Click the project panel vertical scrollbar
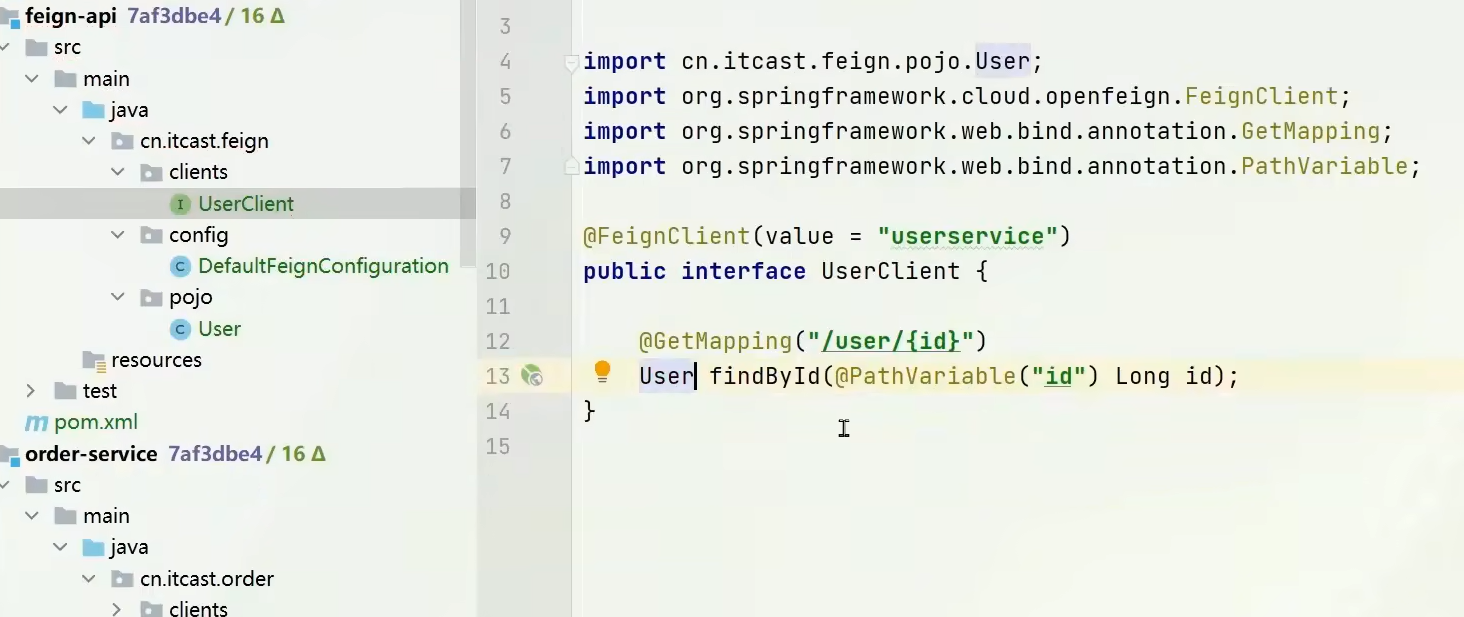This screenshot has height=617, width=1464. [x=467, y=130]
